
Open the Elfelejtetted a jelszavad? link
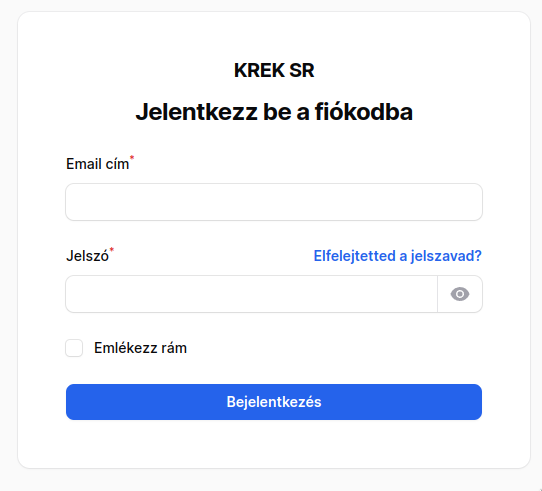[398, 256]
